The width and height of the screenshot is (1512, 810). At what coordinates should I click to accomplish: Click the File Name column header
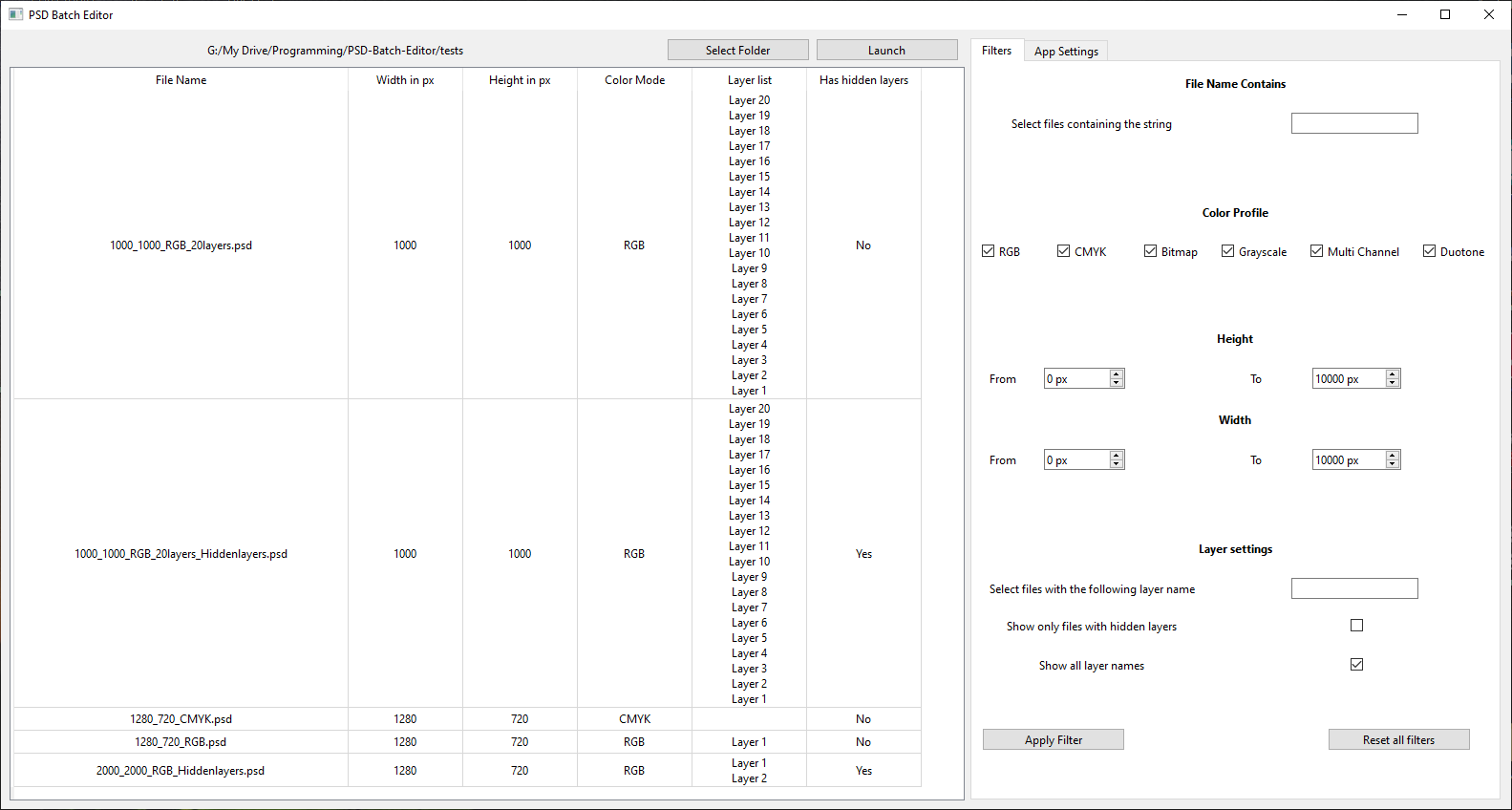coord(181,80)
